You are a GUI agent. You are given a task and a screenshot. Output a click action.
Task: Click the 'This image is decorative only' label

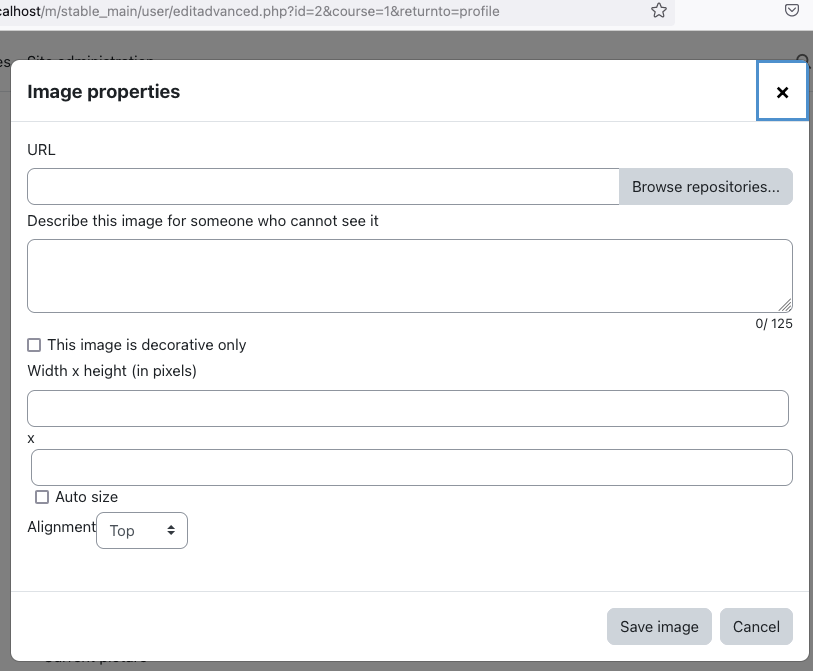point(147,345)
